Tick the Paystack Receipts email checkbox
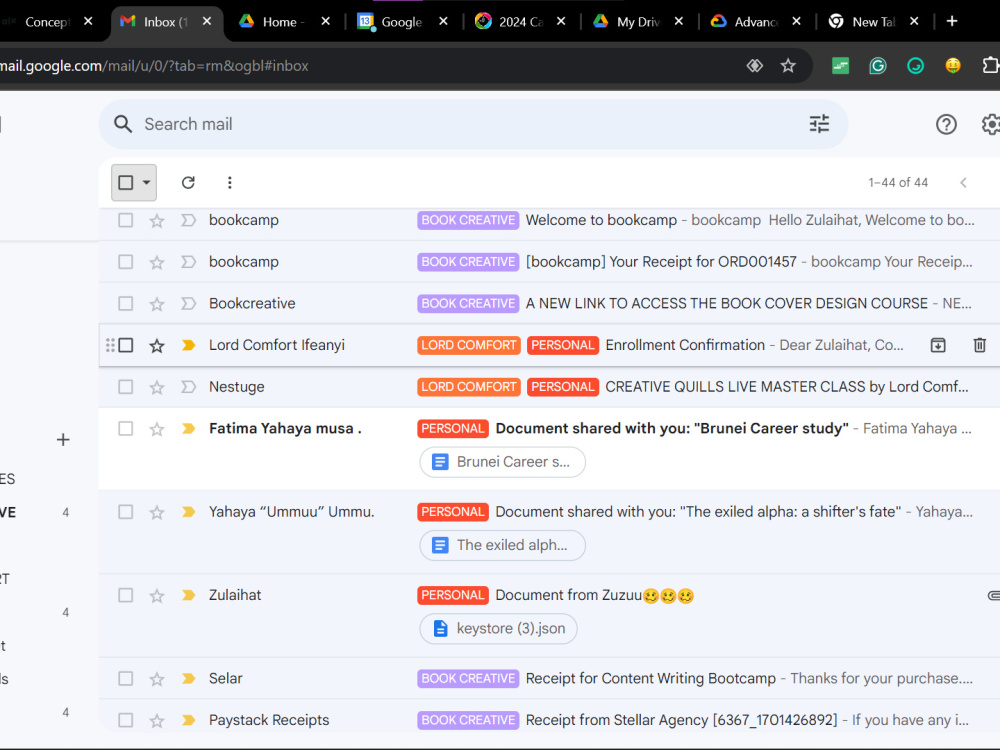 coord(126,720)
